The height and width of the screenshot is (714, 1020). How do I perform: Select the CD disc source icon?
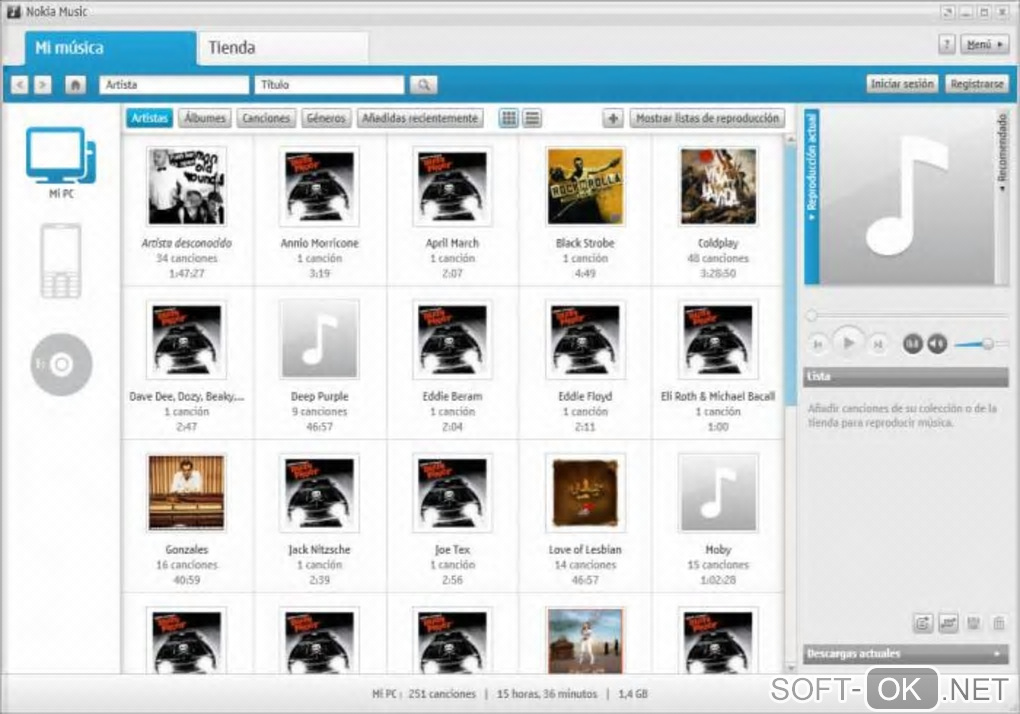pos(61,364)
